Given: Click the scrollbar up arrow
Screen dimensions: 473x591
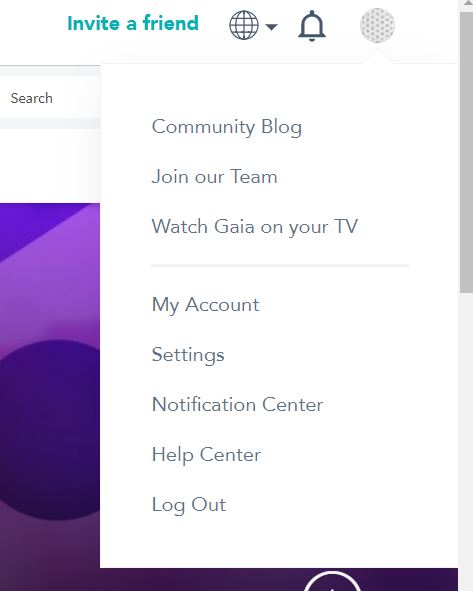Looking at the screenshot, I should tap(466, 4).
